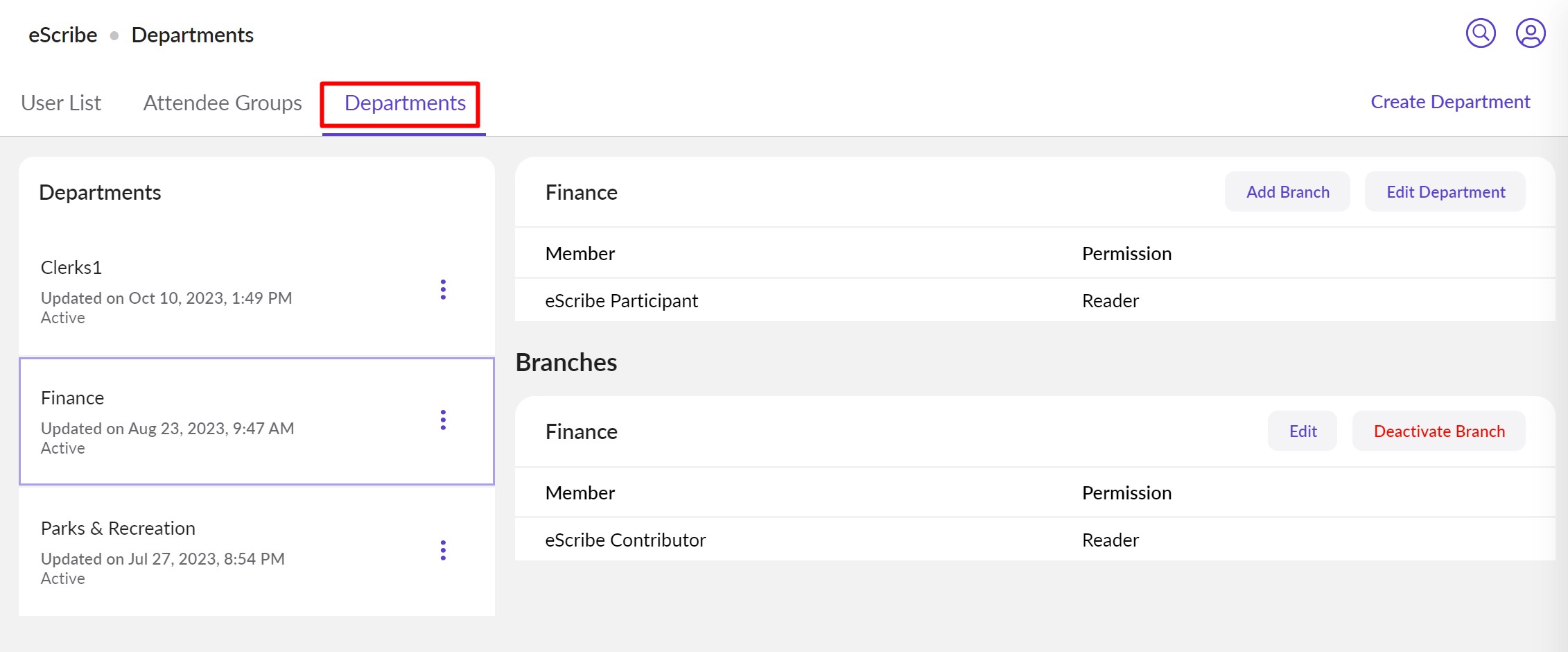Click the Deactivate Branch button
Screen dimensions: 1568x652
[x=1439, y=431]
